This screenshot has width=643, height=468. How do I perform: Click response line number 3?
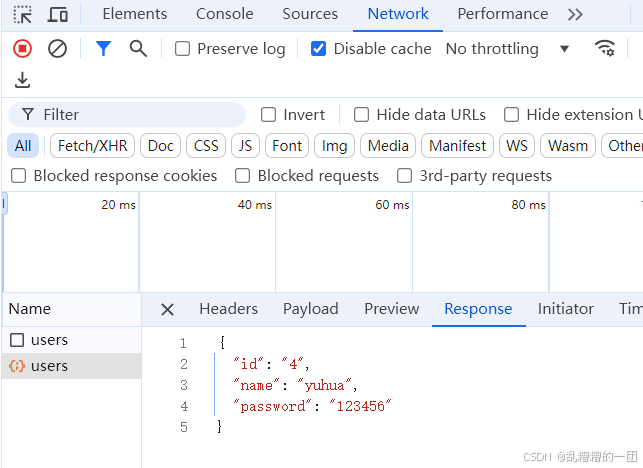point(184,386)
